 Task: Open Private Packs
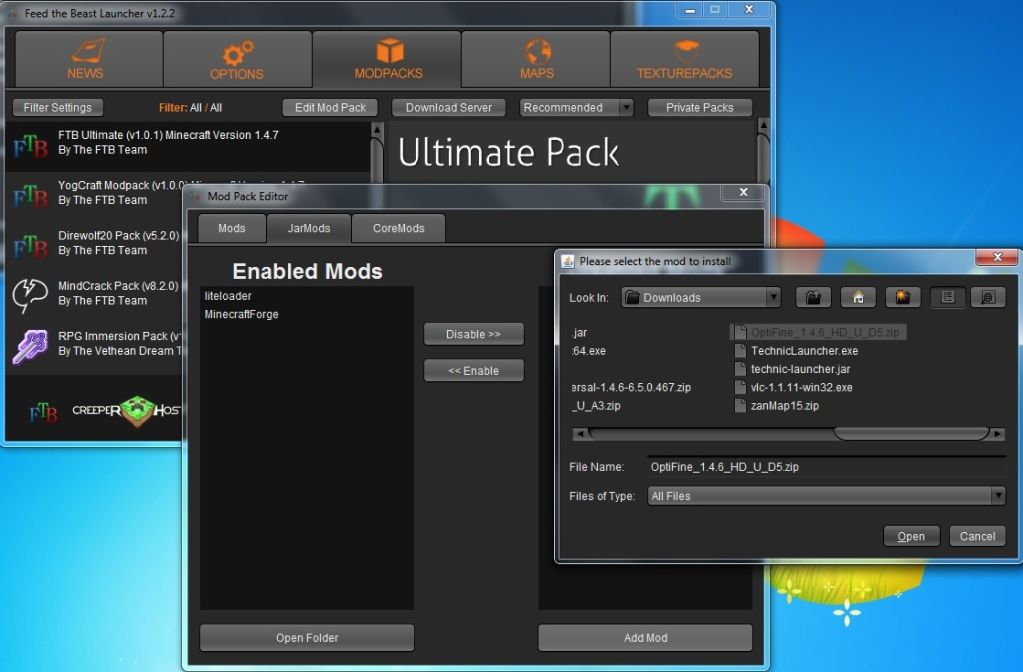(699, 108)
